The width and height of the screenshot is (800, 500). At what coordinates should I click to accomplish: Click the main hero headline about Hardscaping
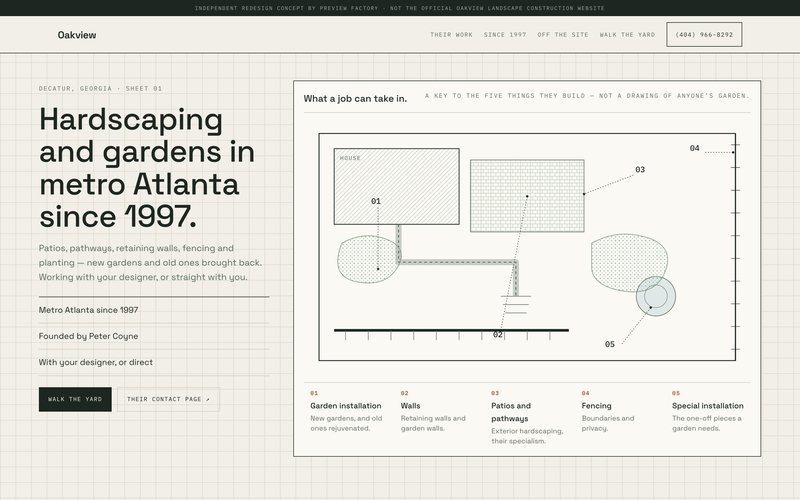(x=147, y=168)
